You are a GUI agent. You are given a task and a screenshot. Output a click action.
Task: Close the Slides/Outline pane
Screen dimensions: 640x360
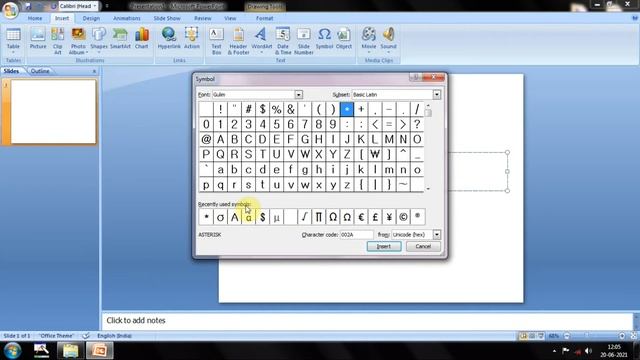(x=94, y=71)
